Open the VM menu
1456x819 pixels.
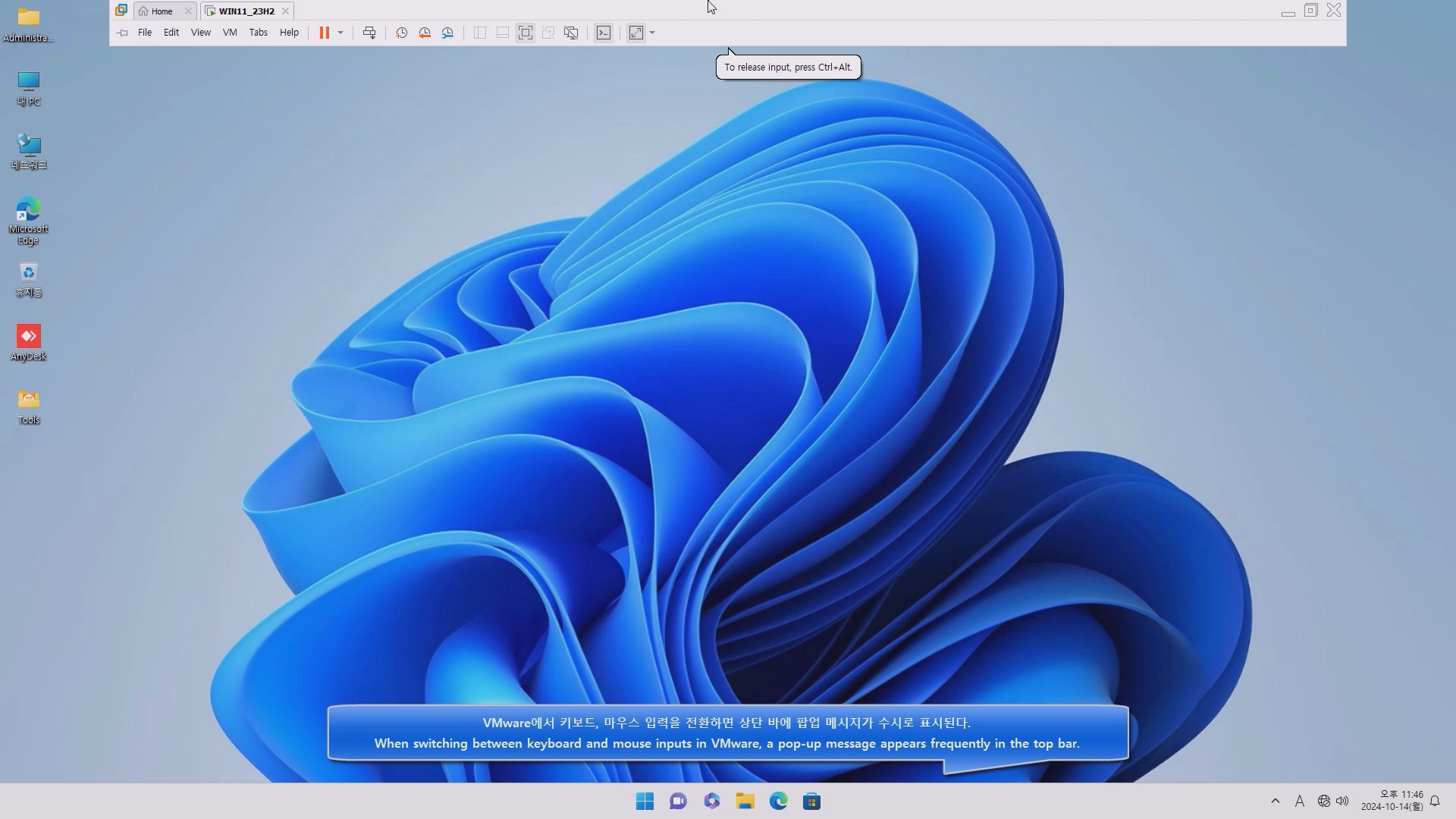[x=230, y=33]
